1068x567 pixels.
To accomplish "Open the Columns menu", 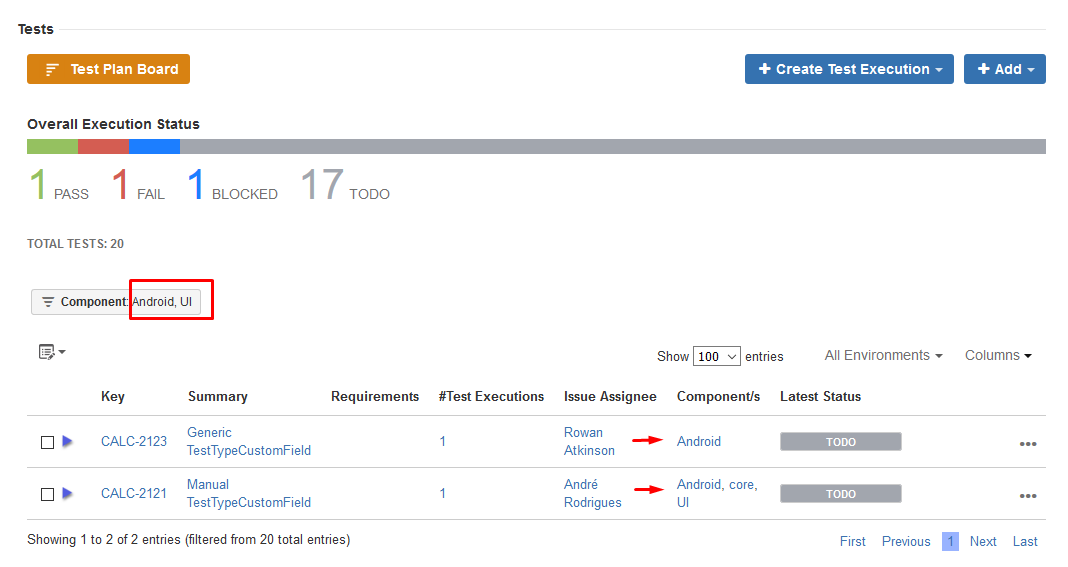I will [997, 355].
